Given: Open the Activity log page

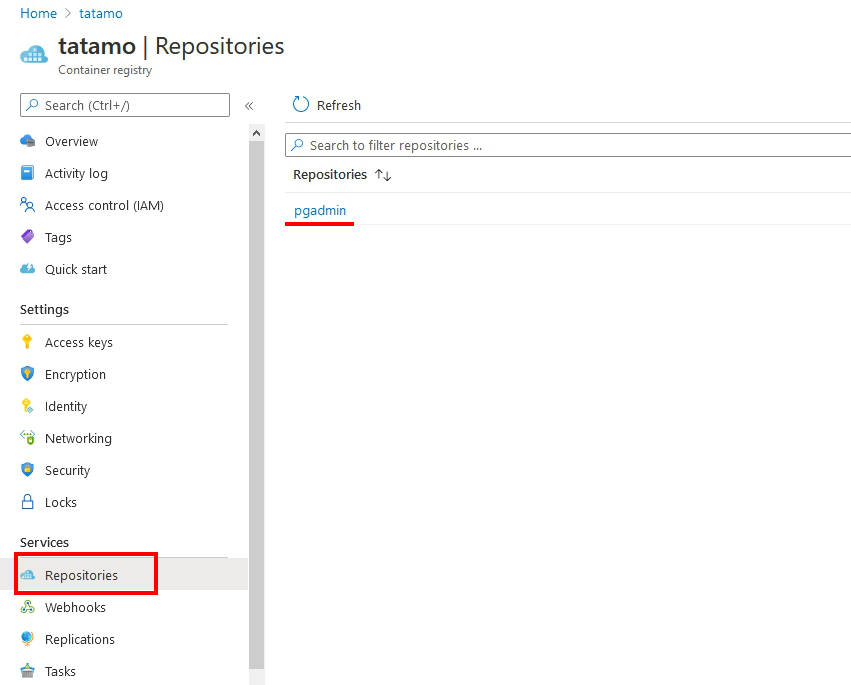Looking at the screenshot, I should click(76, 173).
